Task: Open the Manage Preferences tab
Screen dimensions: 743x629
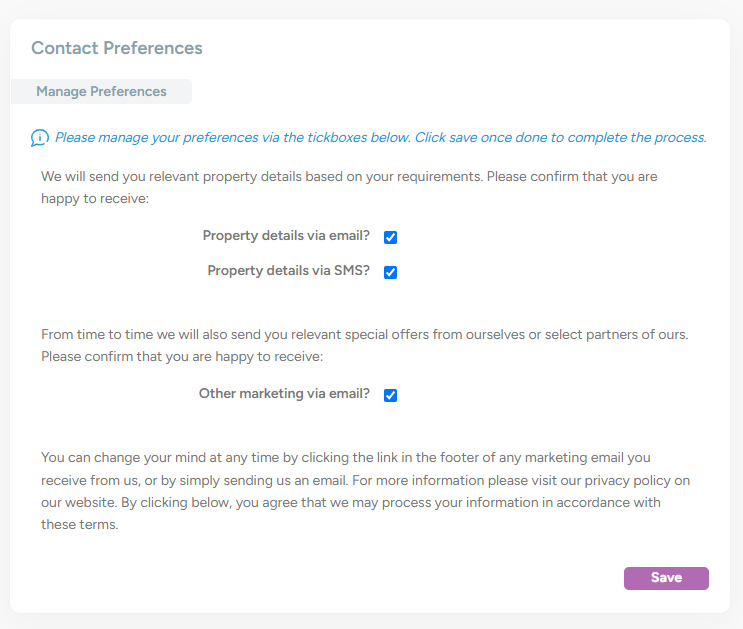Action: (x=101, y=92)
